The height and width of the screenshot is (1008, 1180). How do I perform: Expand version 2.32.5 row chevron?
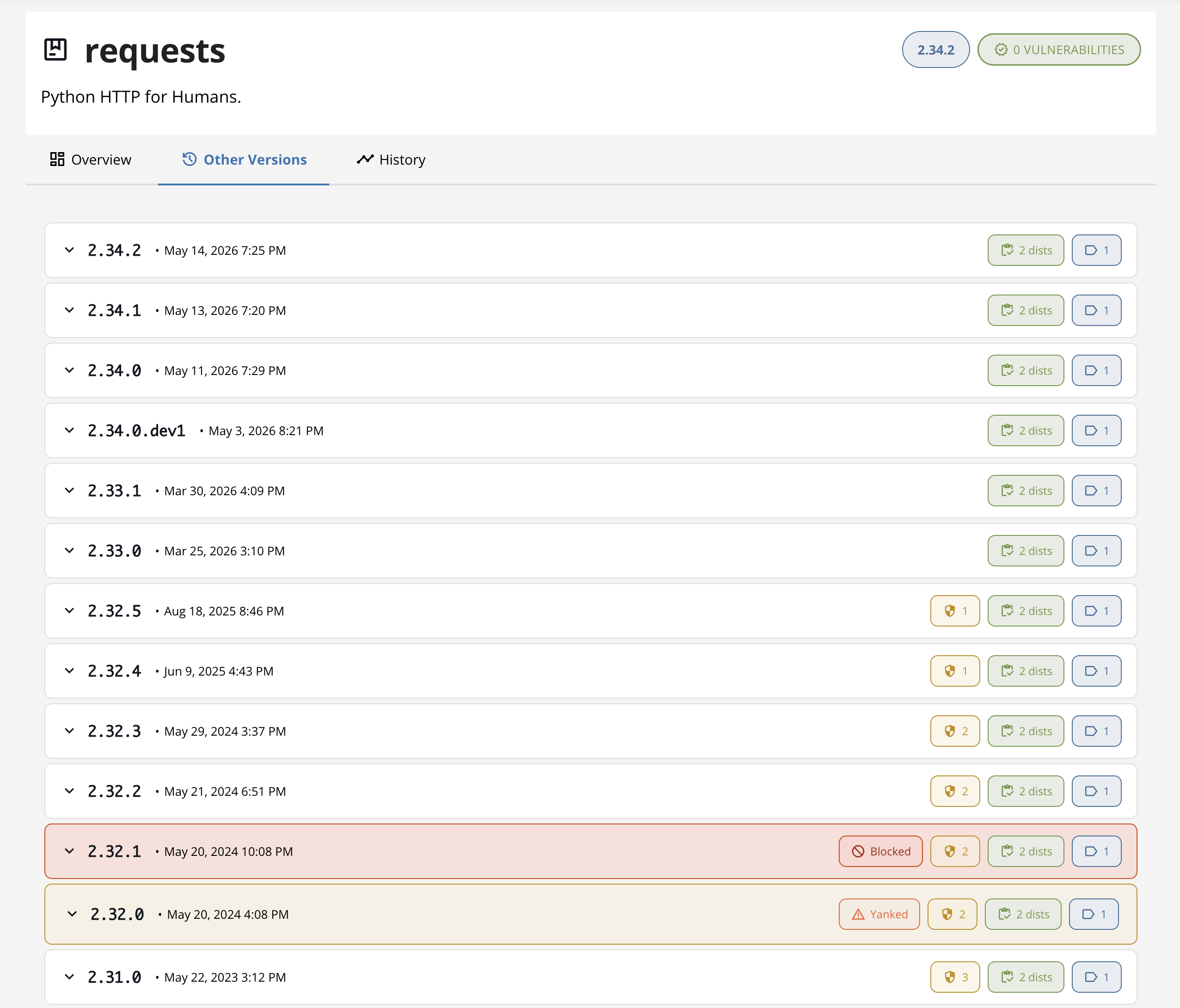point(69,610)
